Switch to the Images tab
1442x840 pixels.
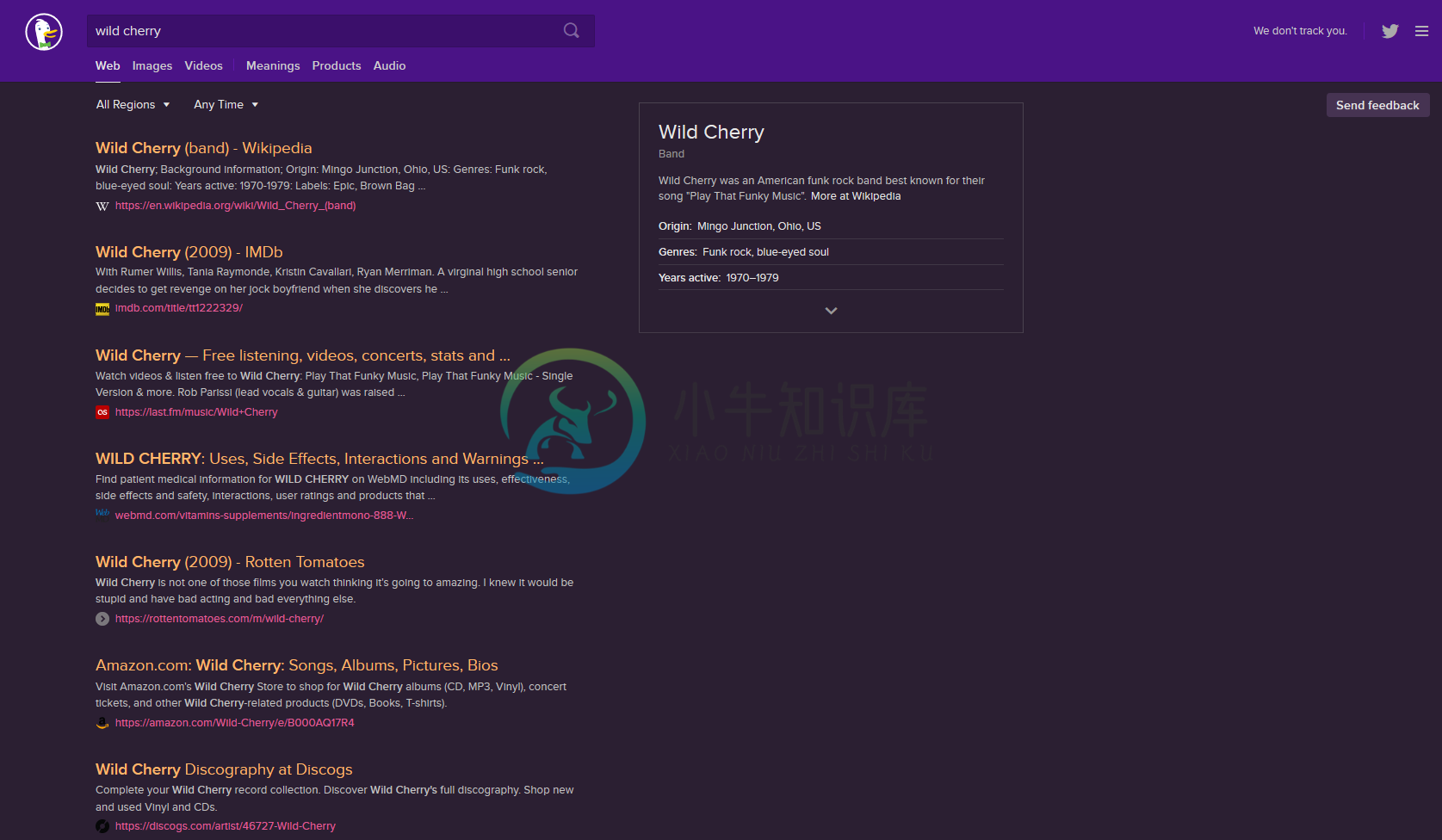click(152, 65)
